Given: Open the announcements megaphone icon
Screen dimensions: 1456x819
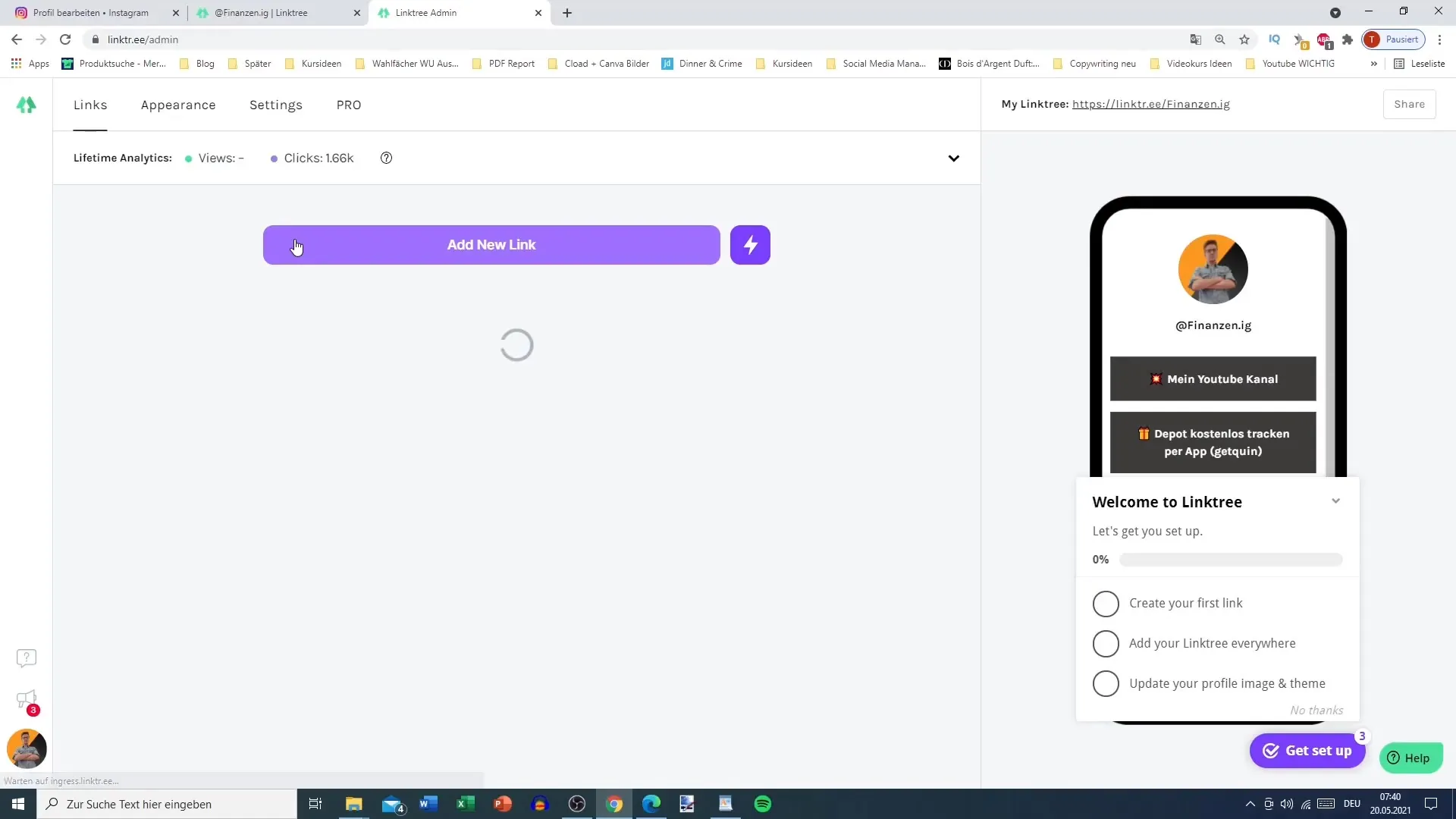Looking at the screenshot, I should click(x=27, y=699).
